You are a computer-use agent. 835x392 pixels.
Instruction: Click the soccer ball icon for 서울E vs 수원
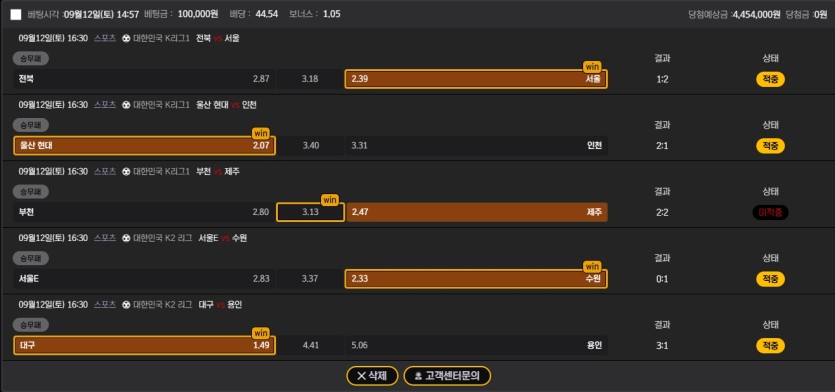(x=126, y=238)
